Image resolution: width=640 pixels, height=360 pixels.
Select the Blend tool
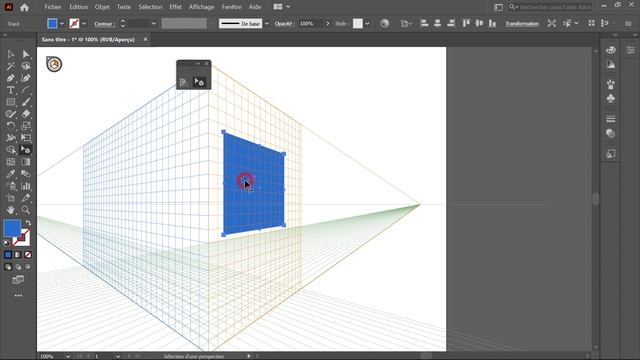pos(26,174)
